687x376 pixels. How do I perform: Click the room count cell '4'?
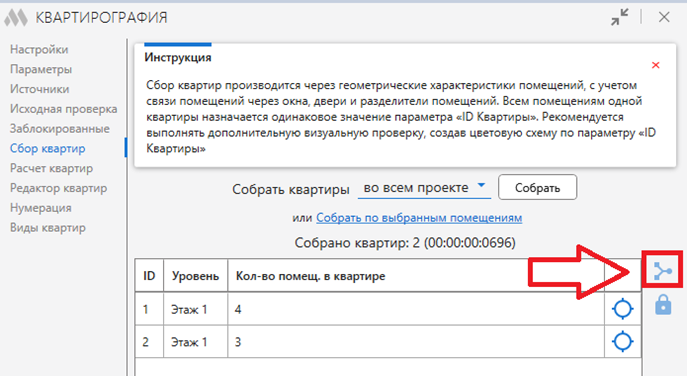[416, 309]
